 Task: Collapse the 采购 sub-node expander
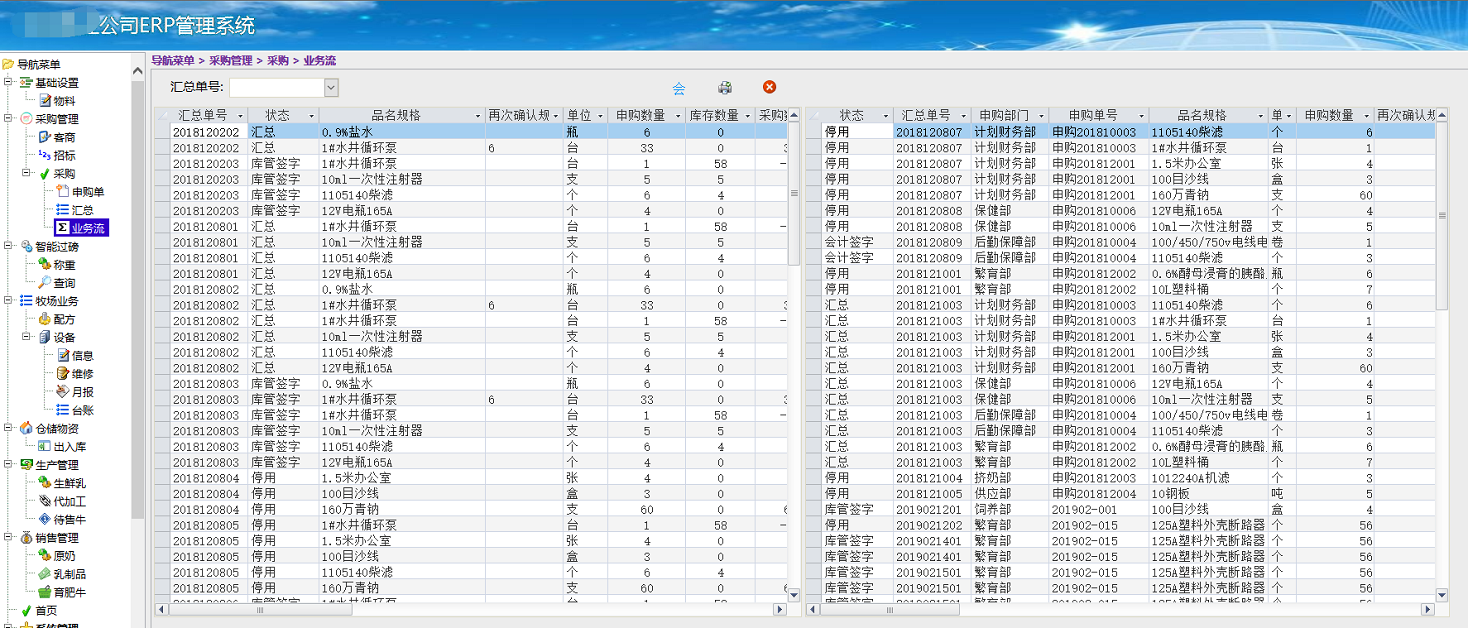tap(27, 173)
